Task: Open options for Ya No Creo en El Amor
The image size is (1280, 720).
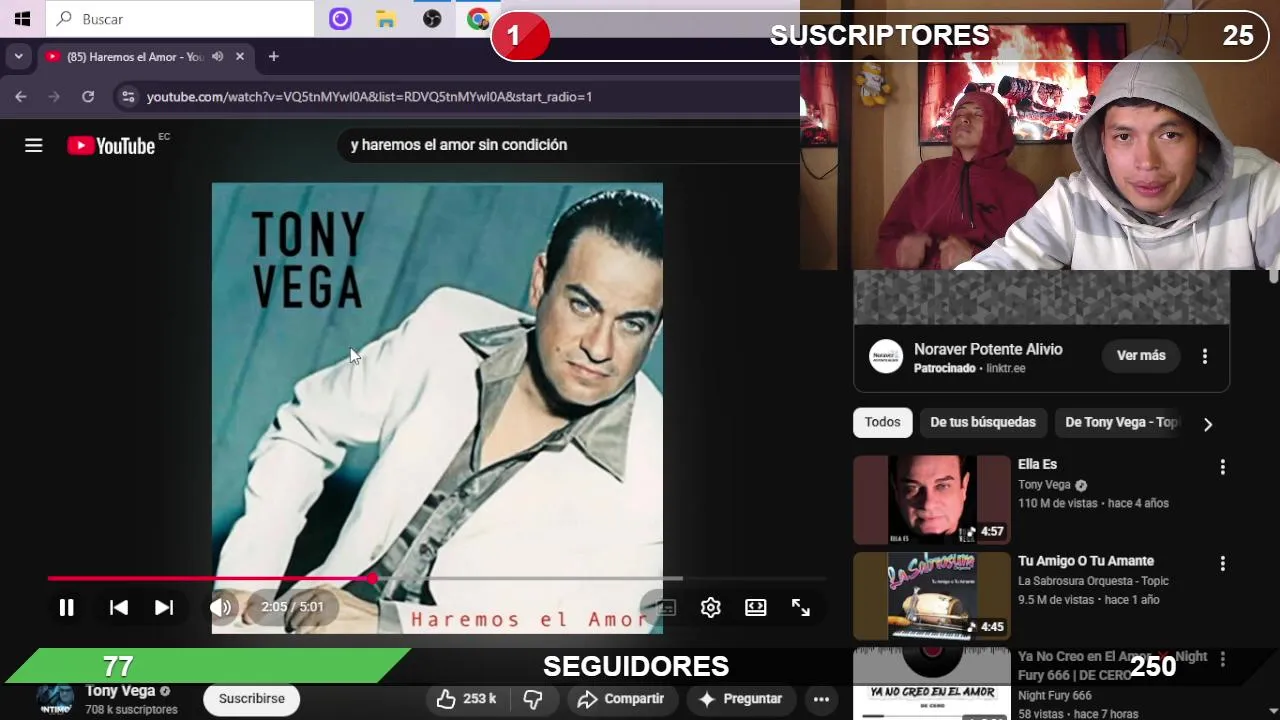Action: coord(1222,660)
